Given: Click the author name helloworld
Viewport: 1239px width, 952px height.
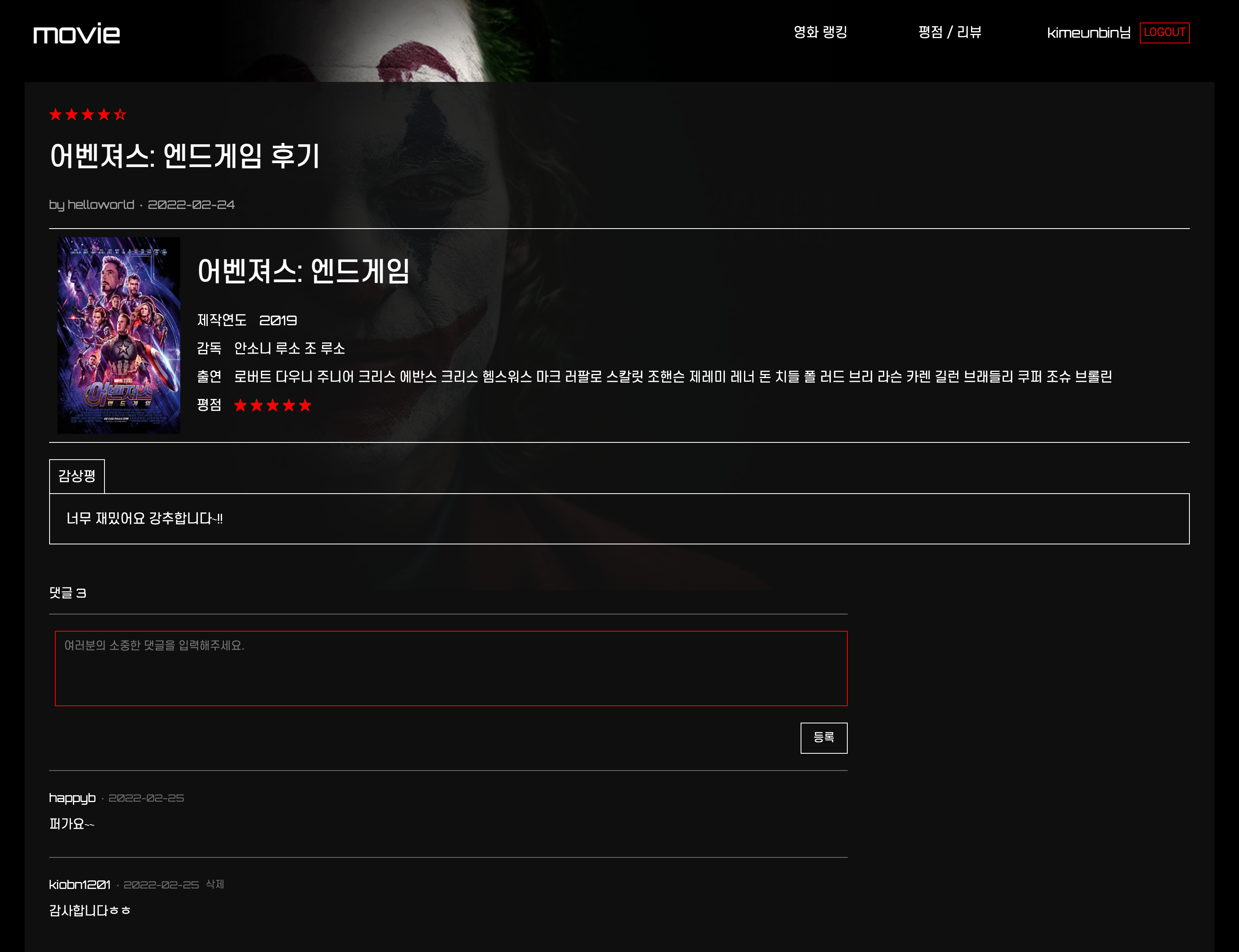Looking at the screenshot, I should point(101,204).
